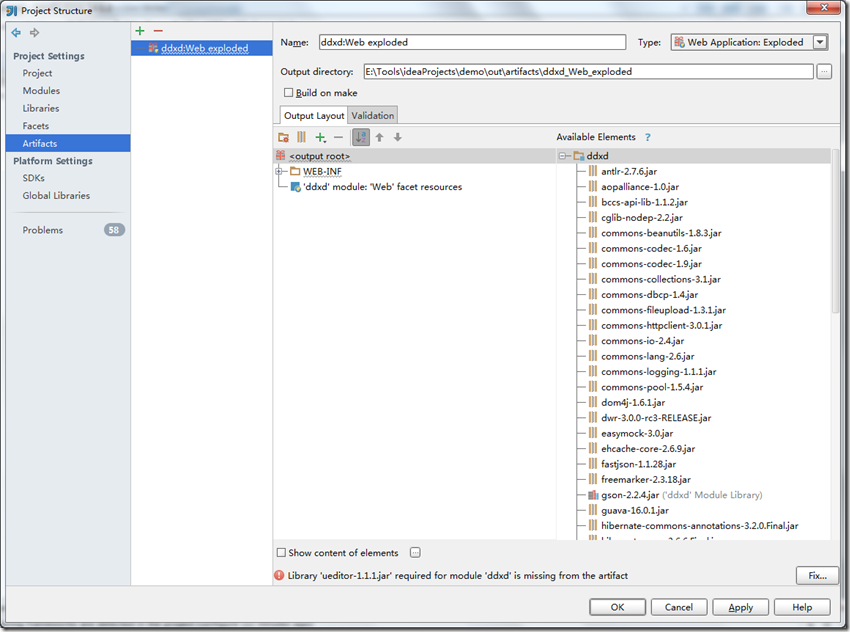
Task: Check the Show content of elements option
Action: tap(281, 552)
